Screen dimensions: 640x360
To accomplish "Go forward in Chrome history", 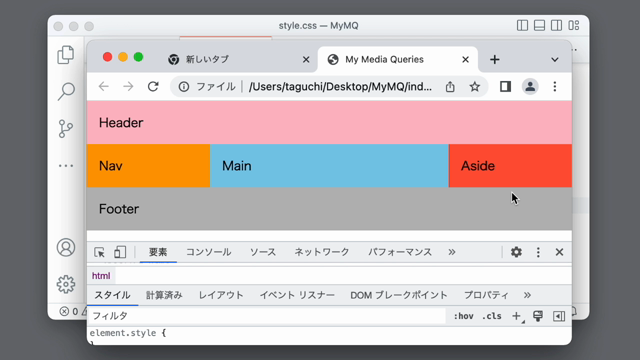I will tap(128, 87).
